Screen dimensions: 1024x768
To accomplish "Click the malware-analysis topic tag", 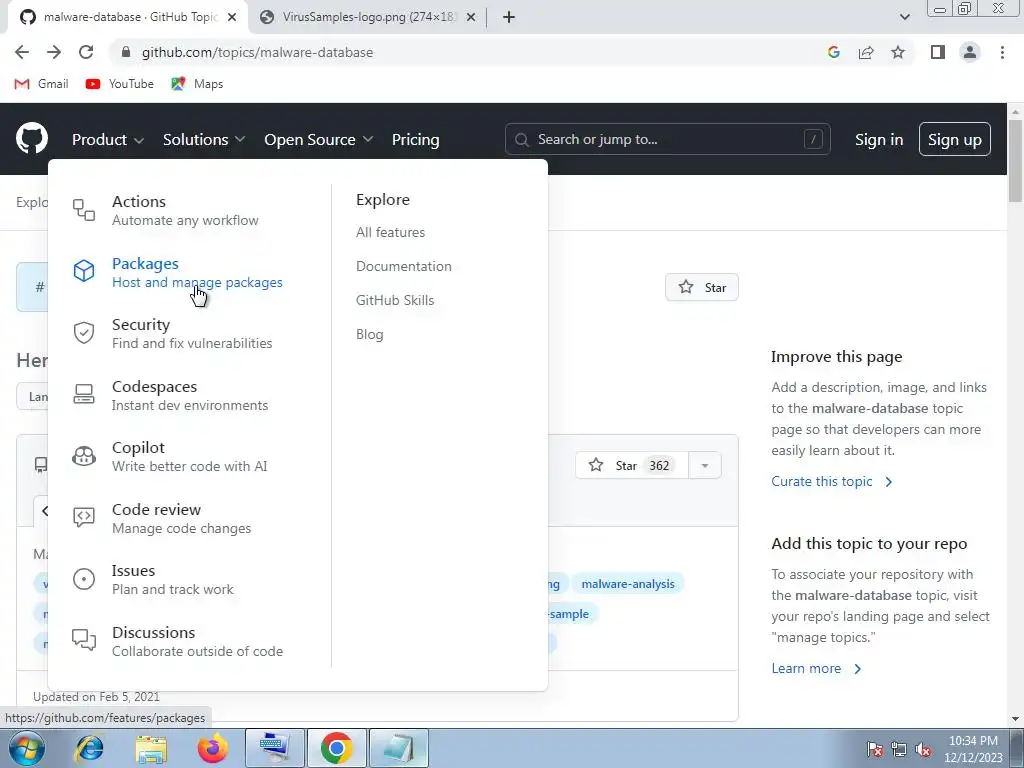I will pyautogui.click(x=628, y=584).
